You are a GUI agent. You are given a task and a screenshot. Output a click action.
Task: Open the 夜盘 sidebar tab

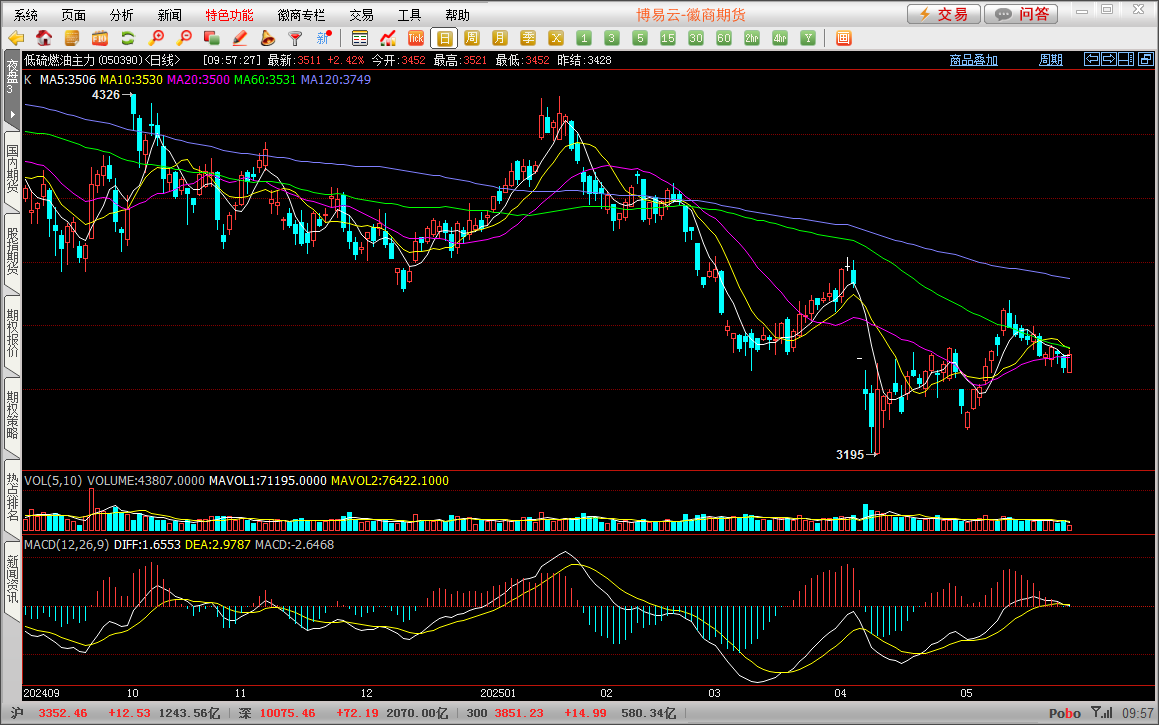pos(11,77)
